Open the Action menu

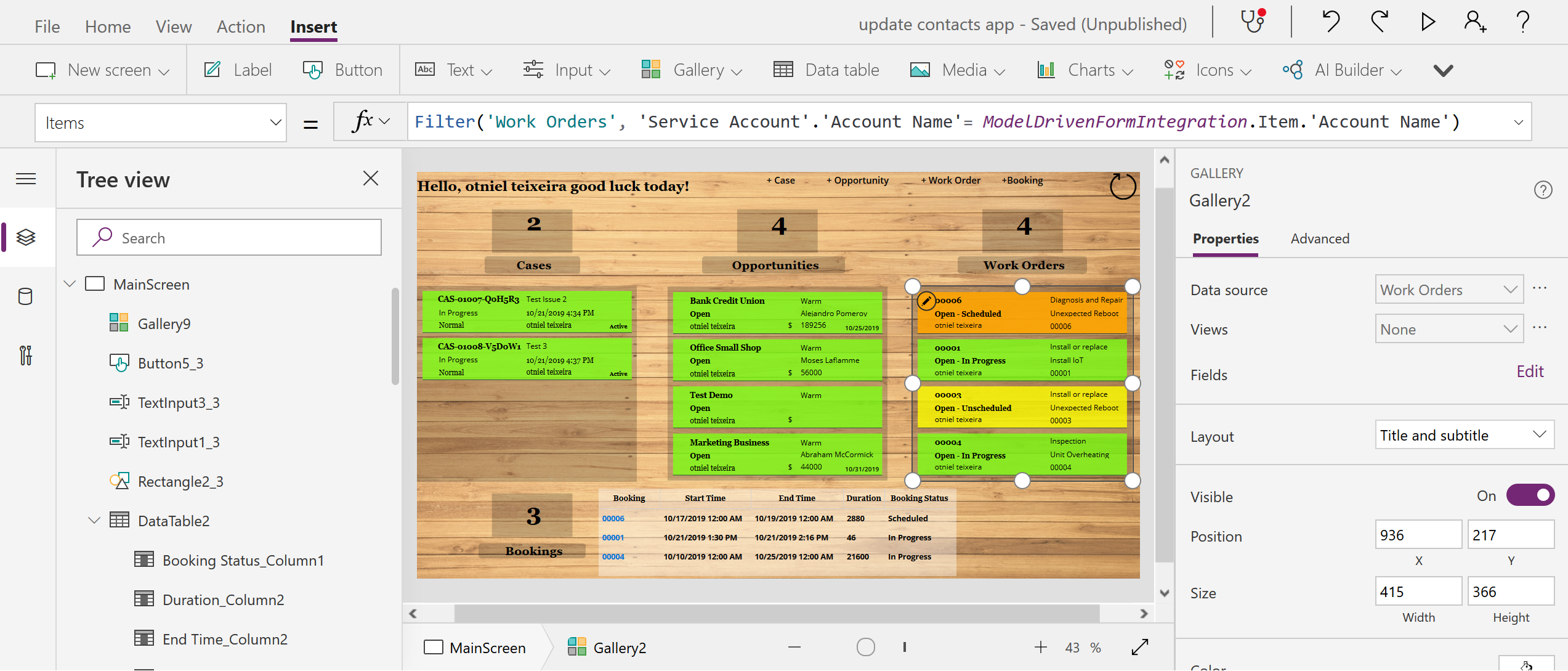pos(240,26)
